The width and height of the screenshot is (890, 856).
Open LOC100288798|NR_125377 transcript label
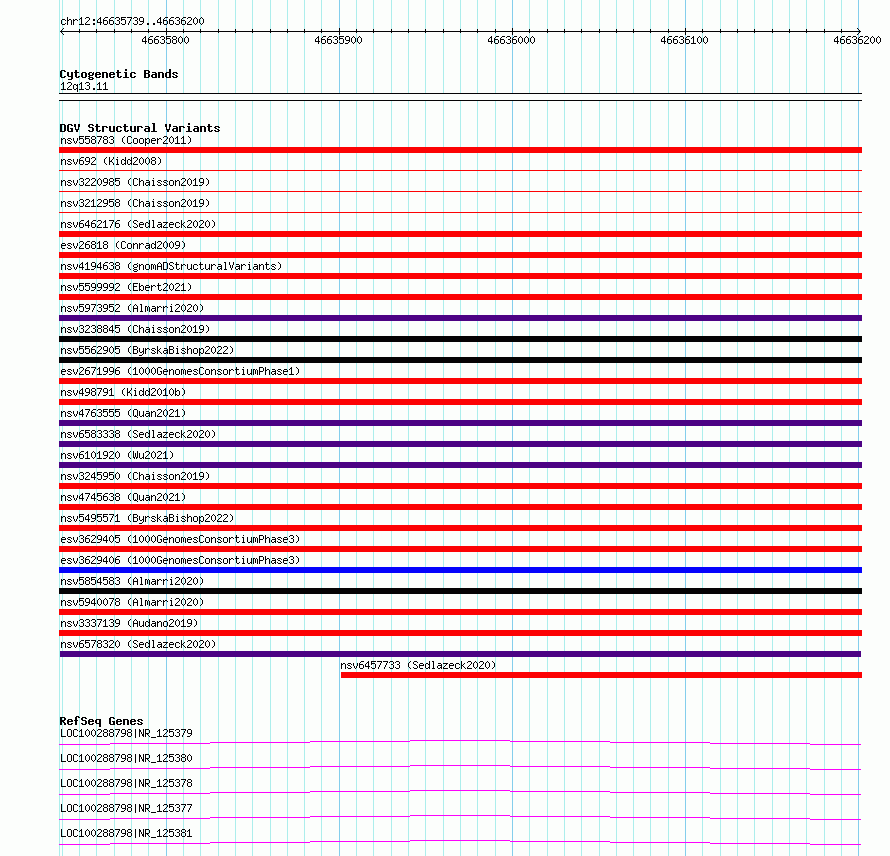click(x=126, y=808)
